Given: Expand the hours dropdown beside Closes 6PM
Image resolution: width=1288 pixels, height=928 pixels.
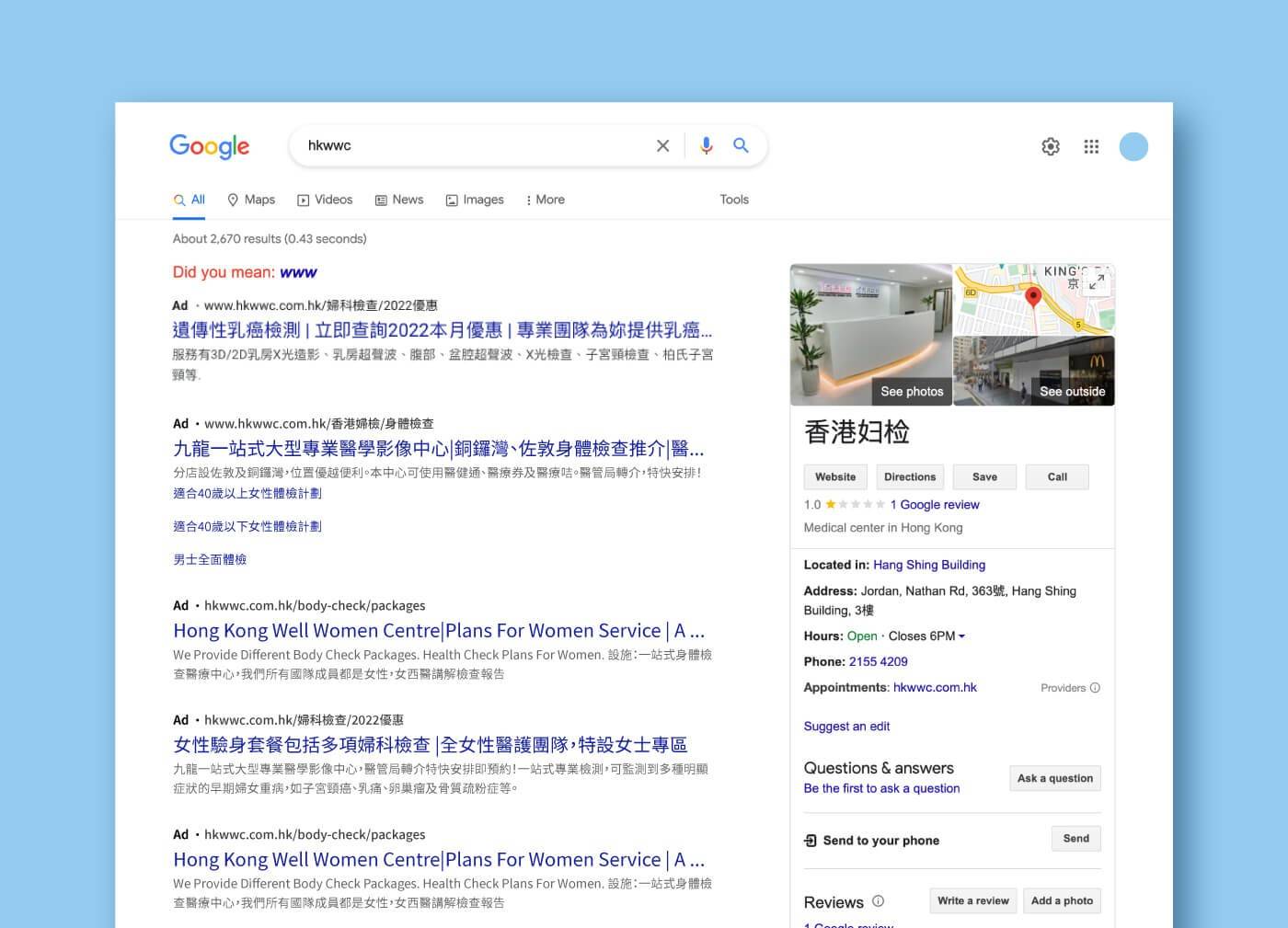Looking at the screenshot, I should click(961, 636).
